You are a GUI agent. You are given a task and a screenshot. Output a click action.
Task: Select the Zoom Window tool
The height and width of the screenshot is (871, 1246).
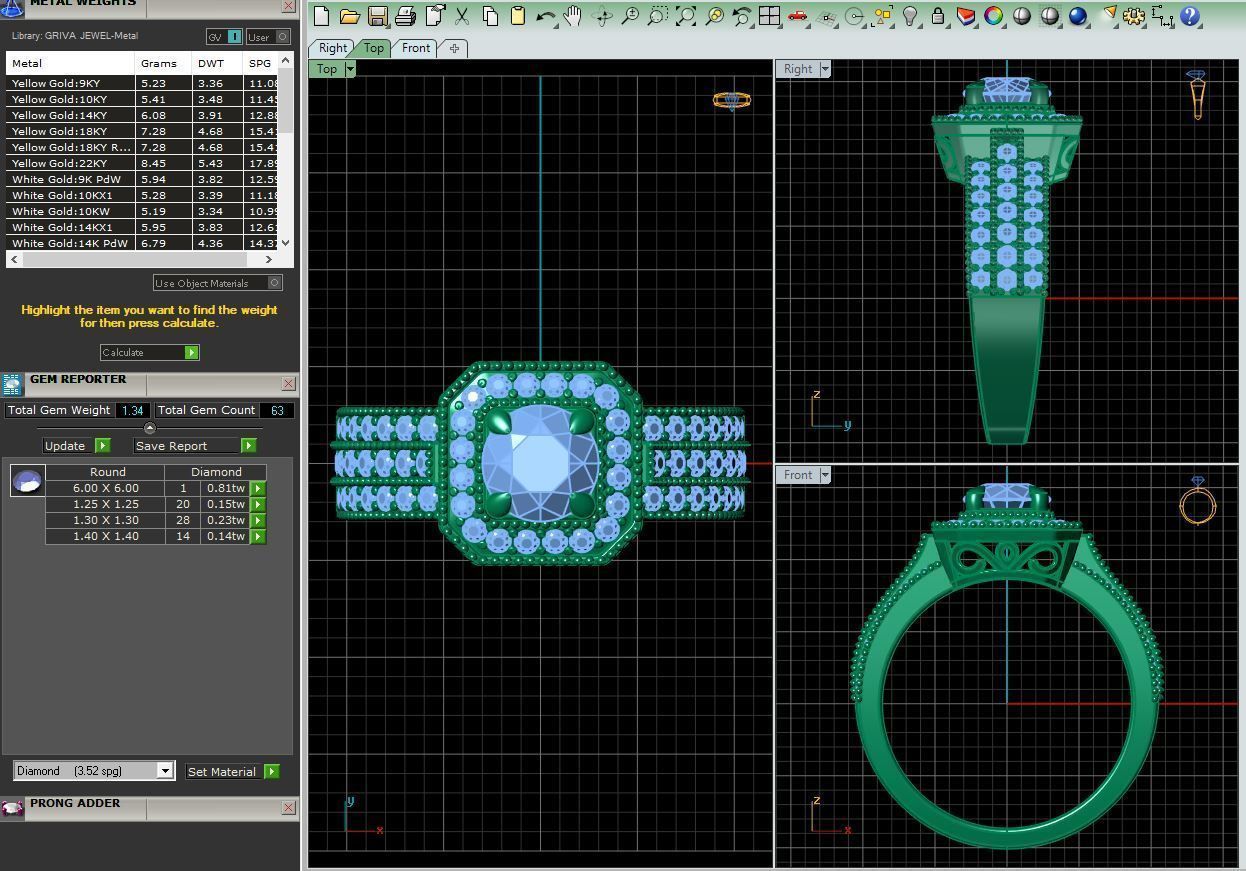pyautogui.click(x=658, y=16)
